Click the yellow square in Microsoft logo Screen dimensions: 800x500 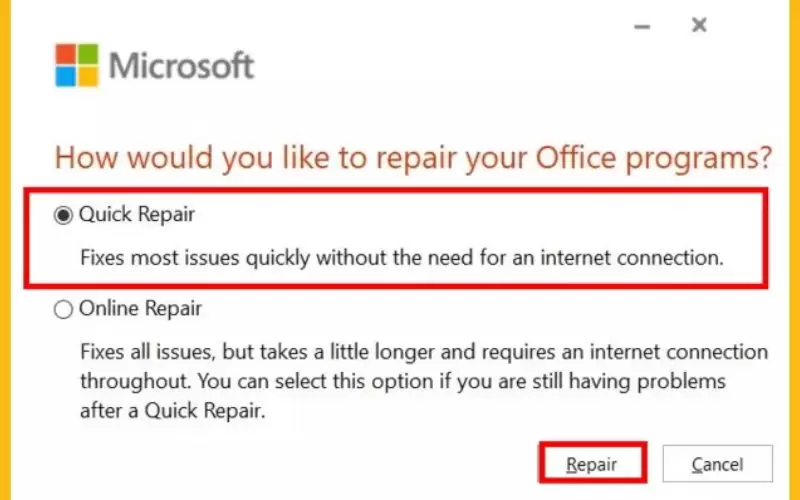[x=88, y=77]
